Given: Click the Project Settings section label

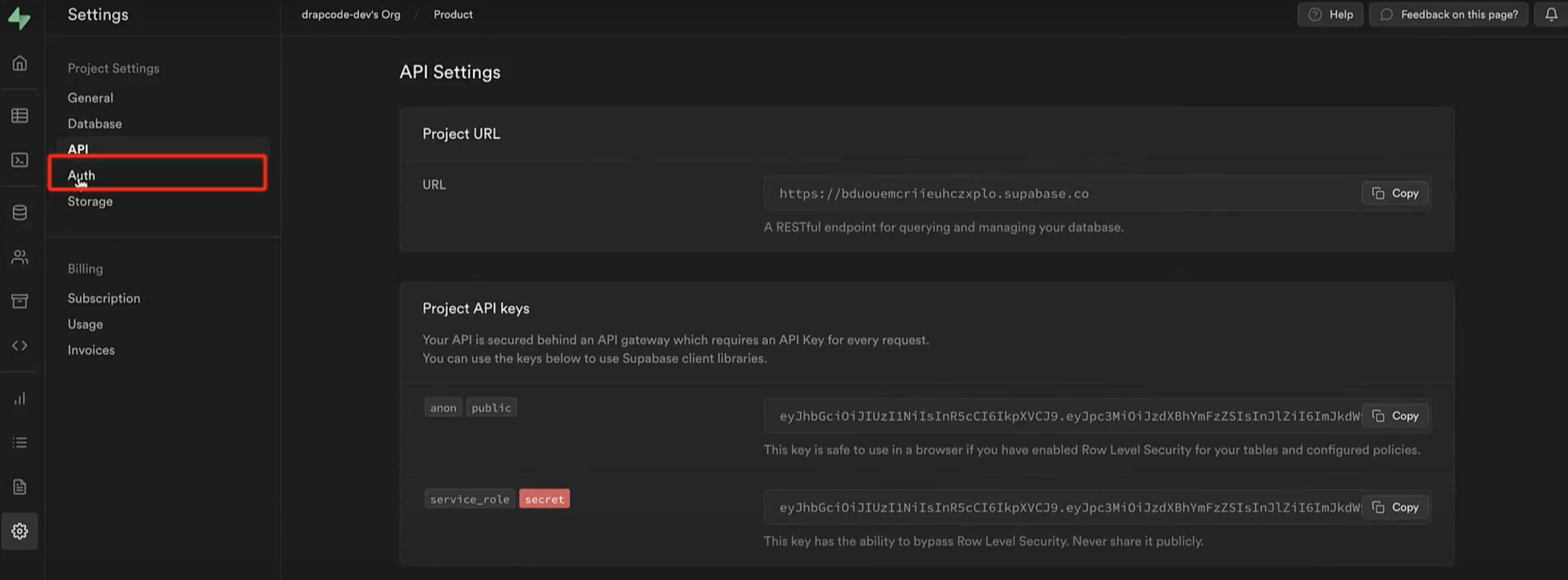Looking at the screenshot, I should [x=113, y=69].
